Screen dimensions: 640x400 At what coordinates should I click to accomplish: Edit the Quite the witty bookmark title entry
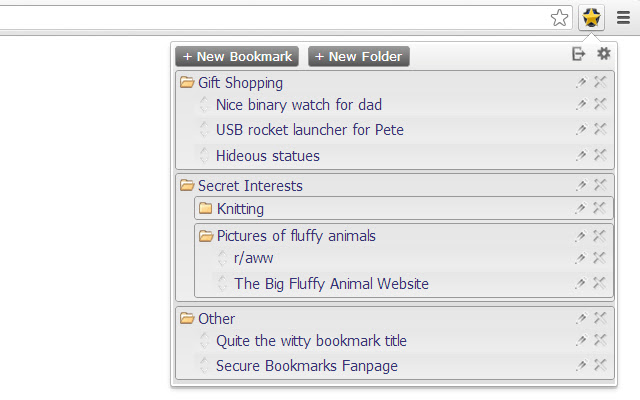[x=580, y=341]
